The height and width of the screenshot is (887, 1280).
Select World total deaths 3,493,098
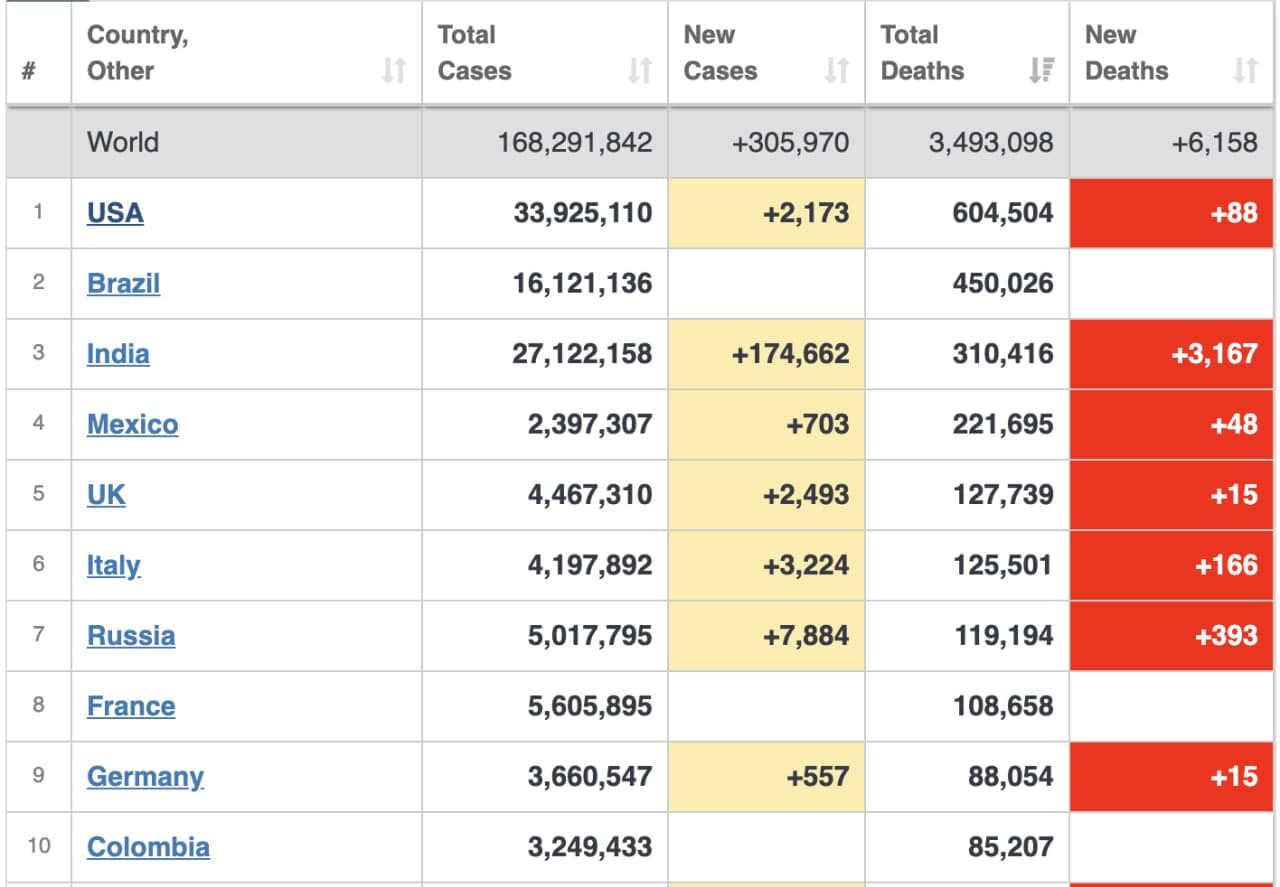pos(991,142)
